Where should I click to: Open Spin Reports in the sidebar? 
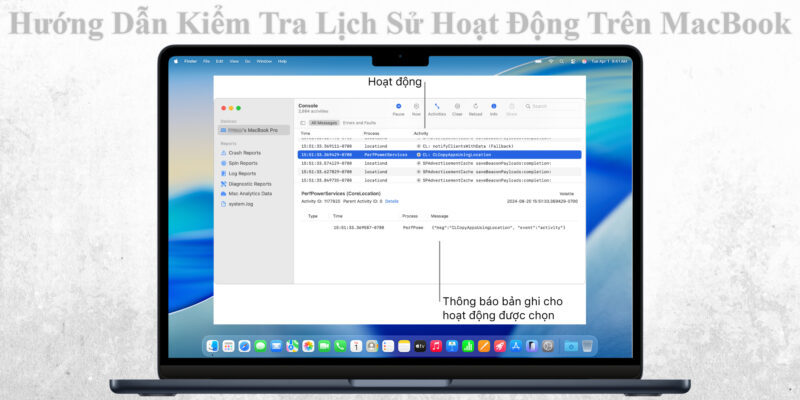tap(239, 163)
